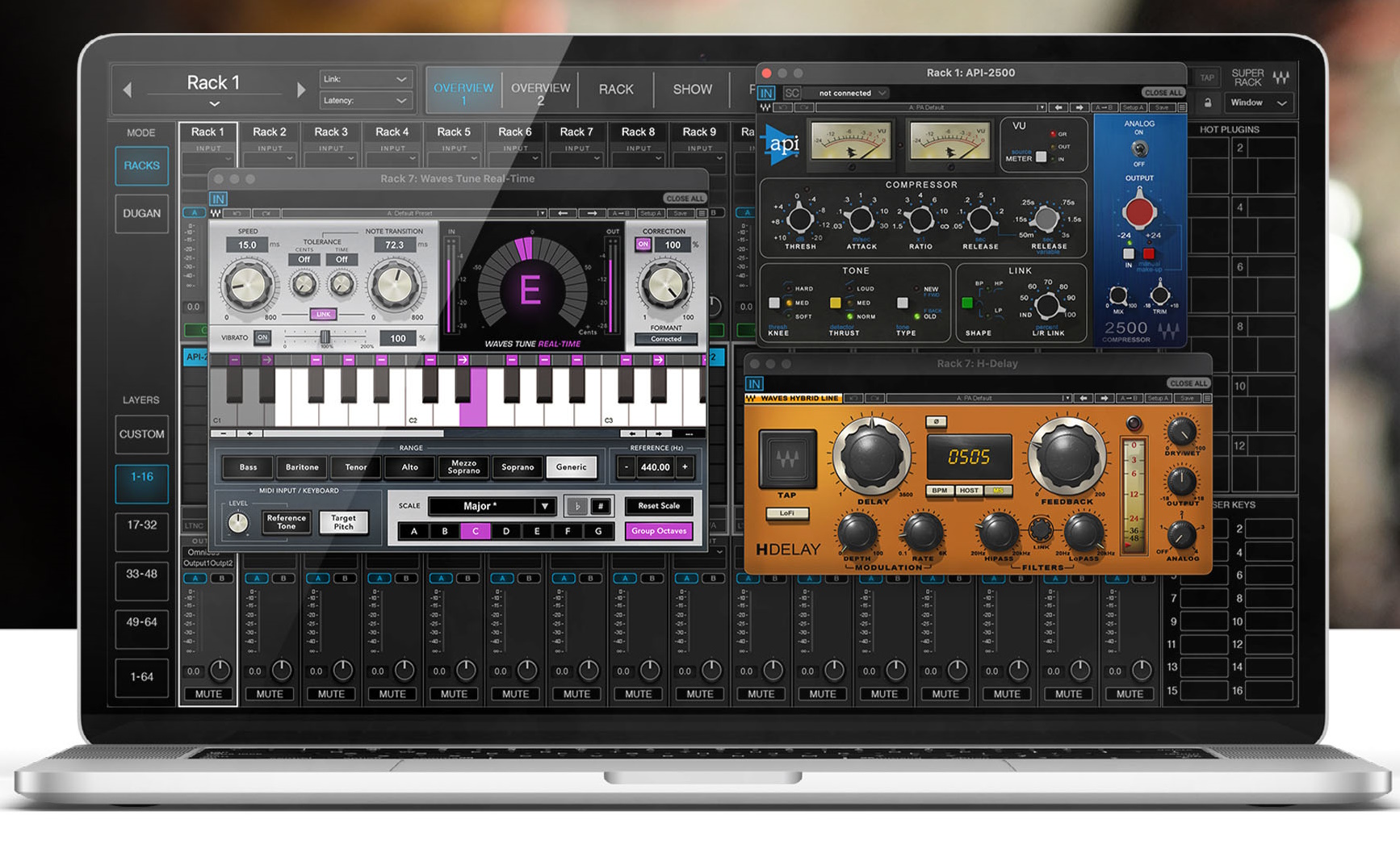Load next preset in the H-Delay window
Viewport: 1400px width, 849px height.
click(1104, 398)
